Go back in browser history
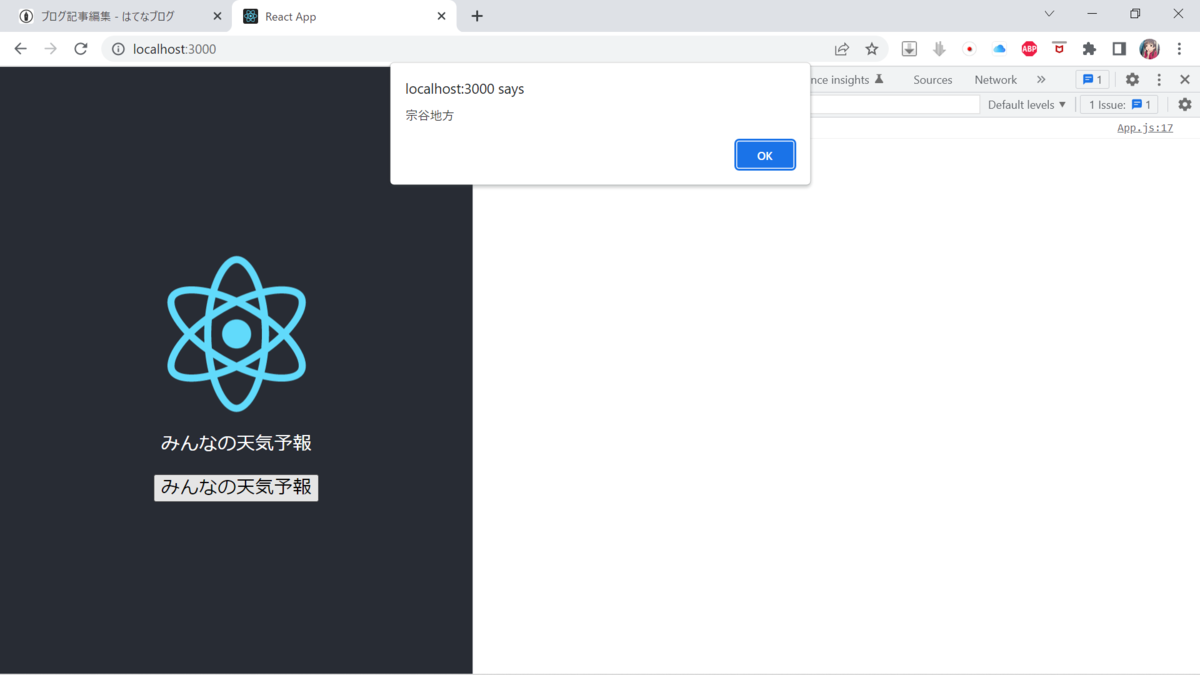The image size is (1200, 675). (x=20, y=49)
